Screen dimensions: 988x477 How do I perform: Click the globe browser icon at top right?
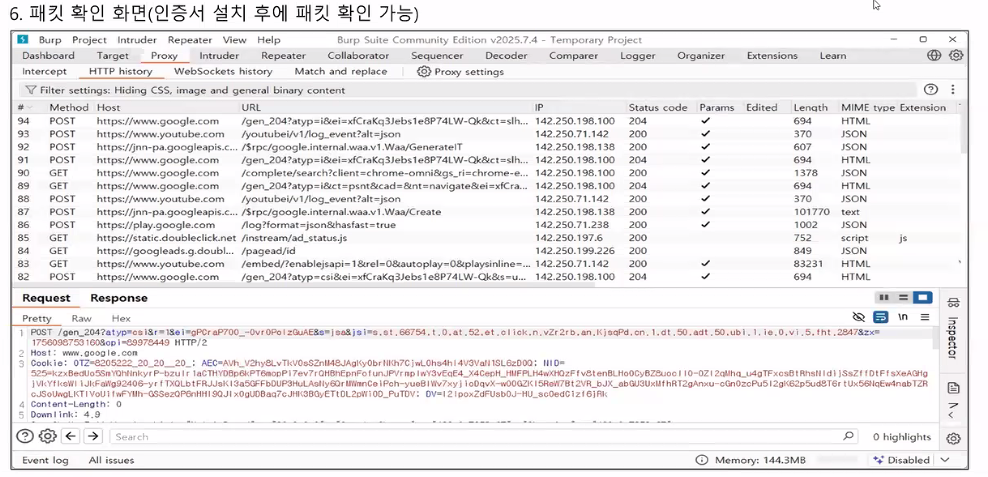click(934, 55)
